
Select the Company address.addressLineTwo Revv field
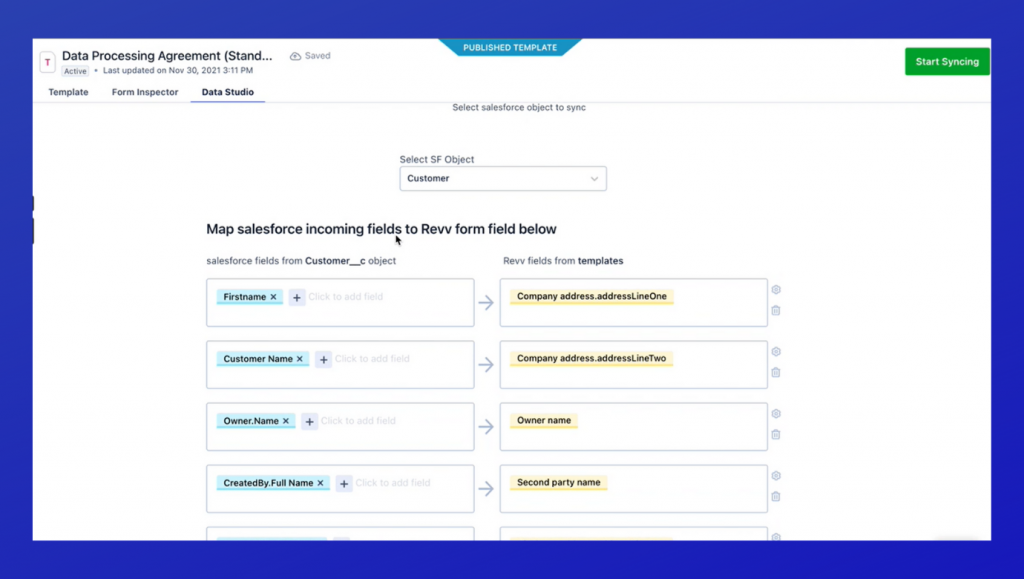click(x=592, y=358)
